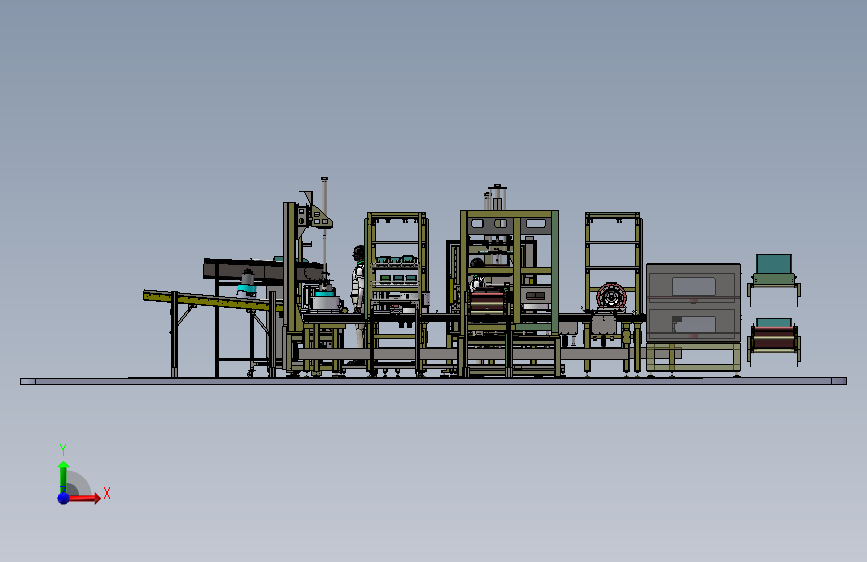Image resolution: width=867 pixels, height=562 pixels.
Task: Select the long base floor plate
Action: pyautogui.click(x=434, y=381)
